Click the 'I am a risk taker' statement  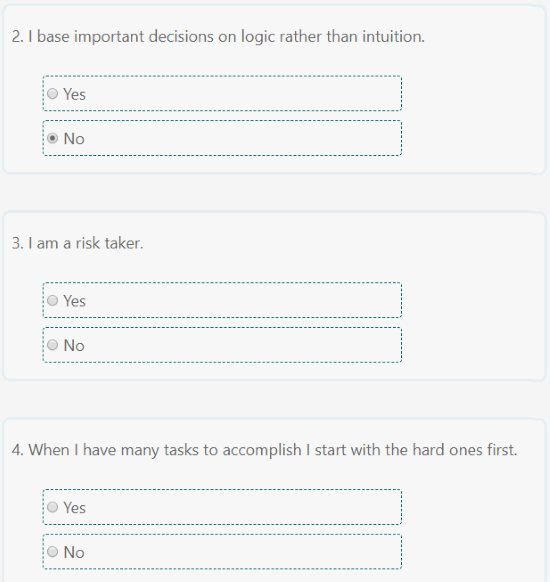78,243
